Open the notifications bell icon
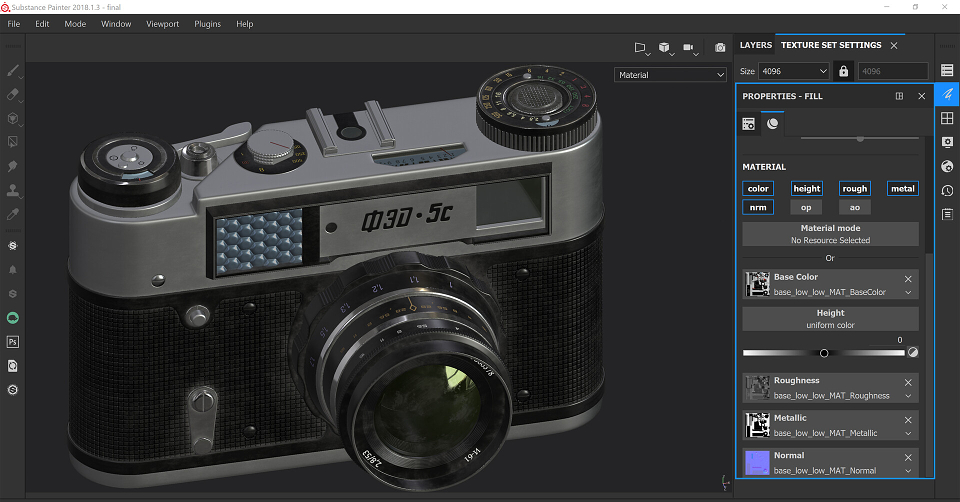The width and height of the screenshot is (960, 502). [12, 269]
